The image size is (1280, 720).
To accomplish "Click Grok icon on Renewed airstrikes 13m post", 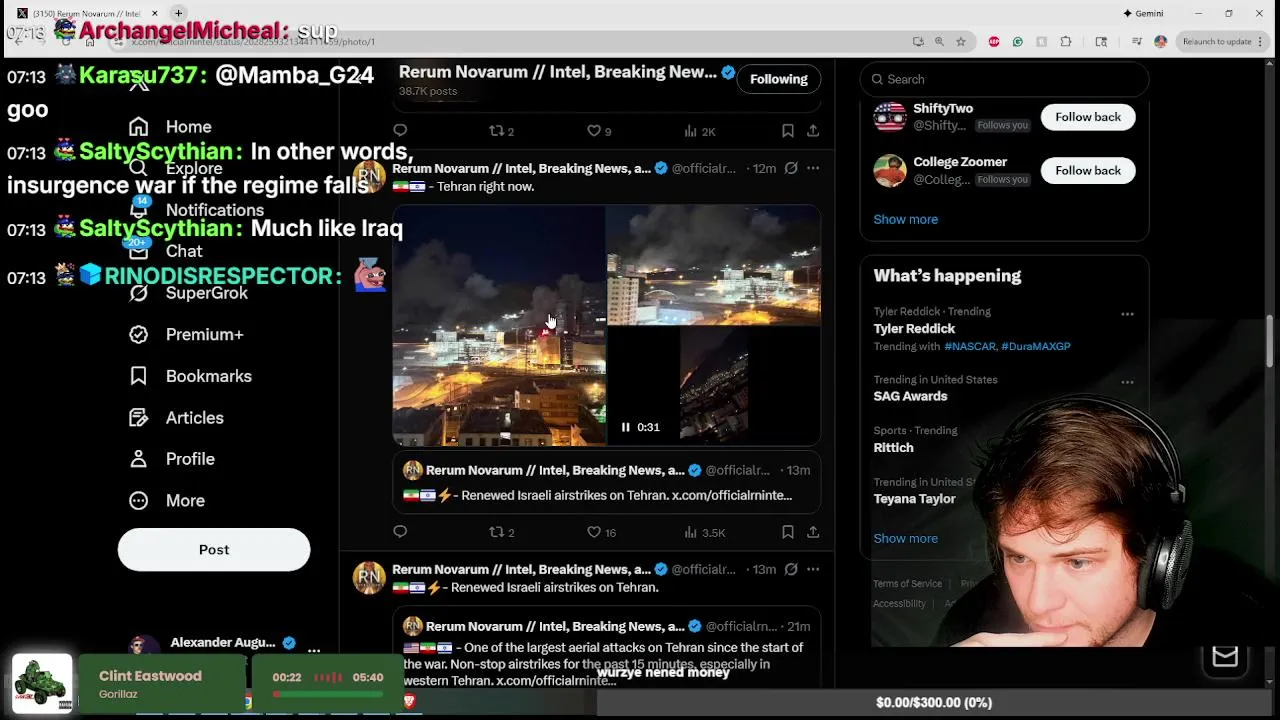I will [x=791, y=569].
